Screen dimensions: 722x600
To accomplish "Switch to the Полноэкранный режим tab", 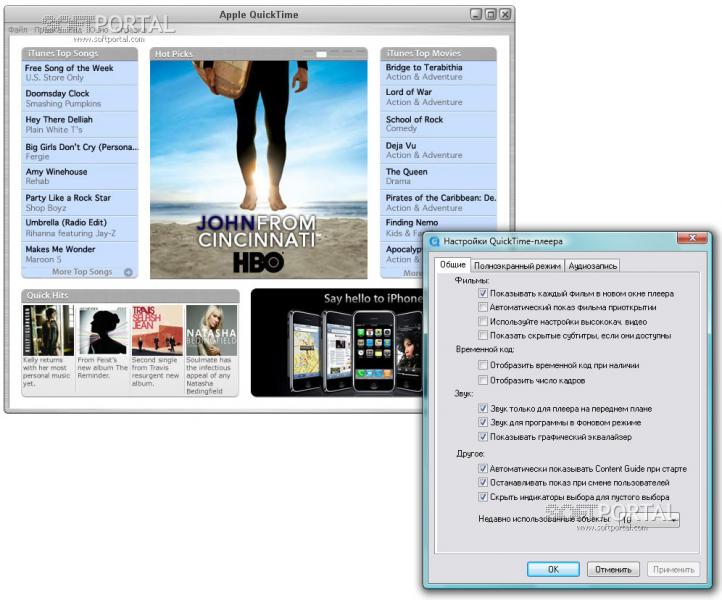I will coord(518,266).
